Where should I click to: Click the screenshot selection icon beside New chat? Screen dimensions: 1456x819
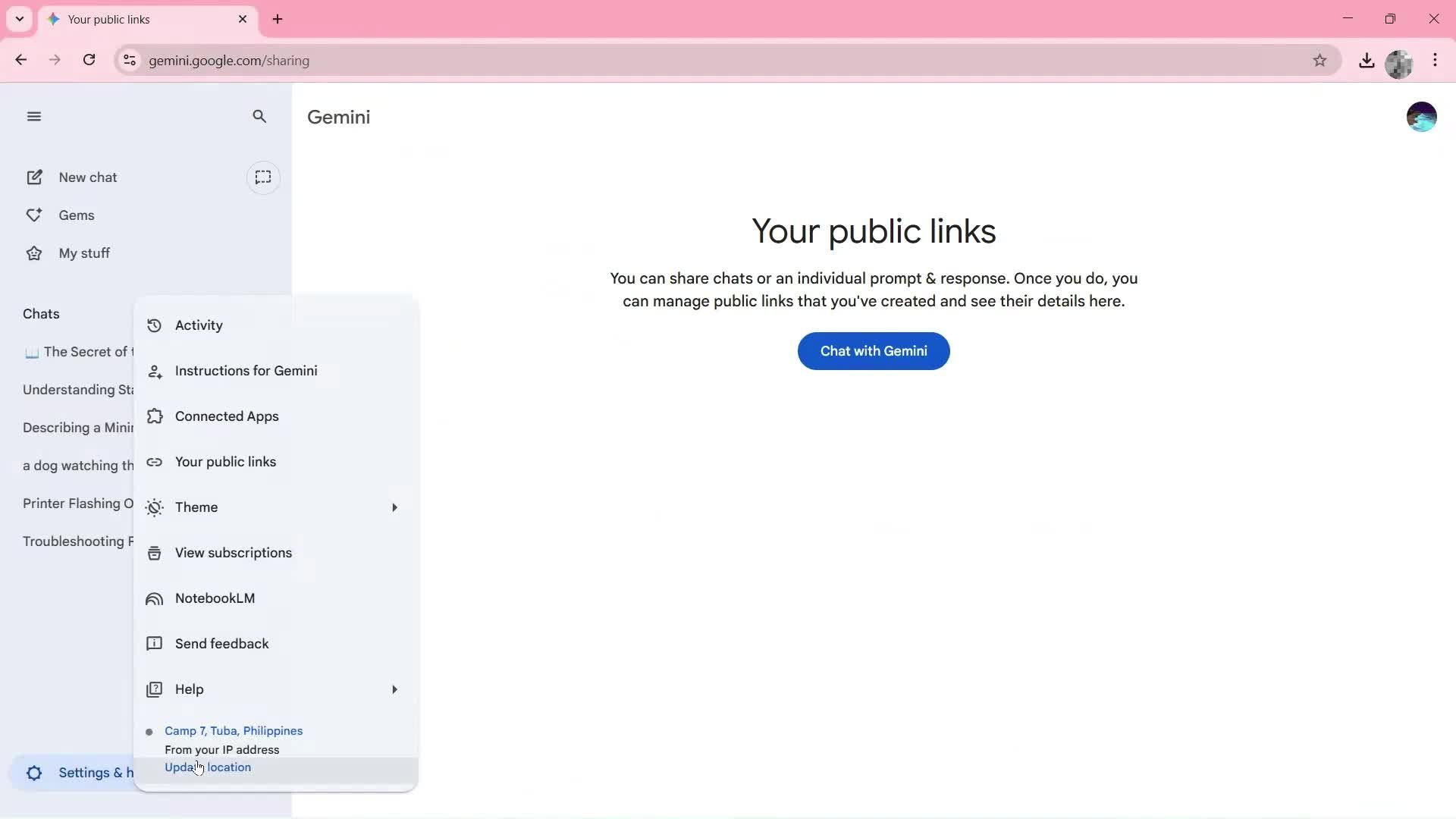tap(263, 177)
